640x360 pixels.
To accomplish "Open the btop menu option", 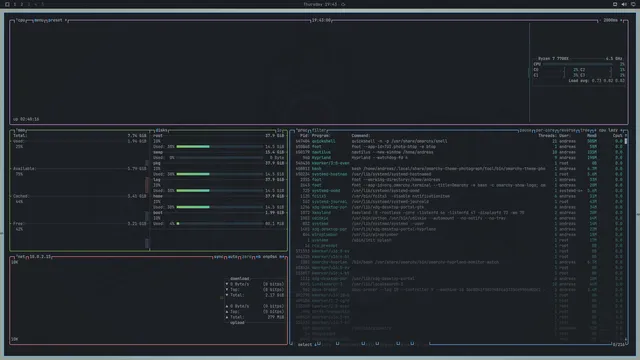I will [x=39, y=20].
